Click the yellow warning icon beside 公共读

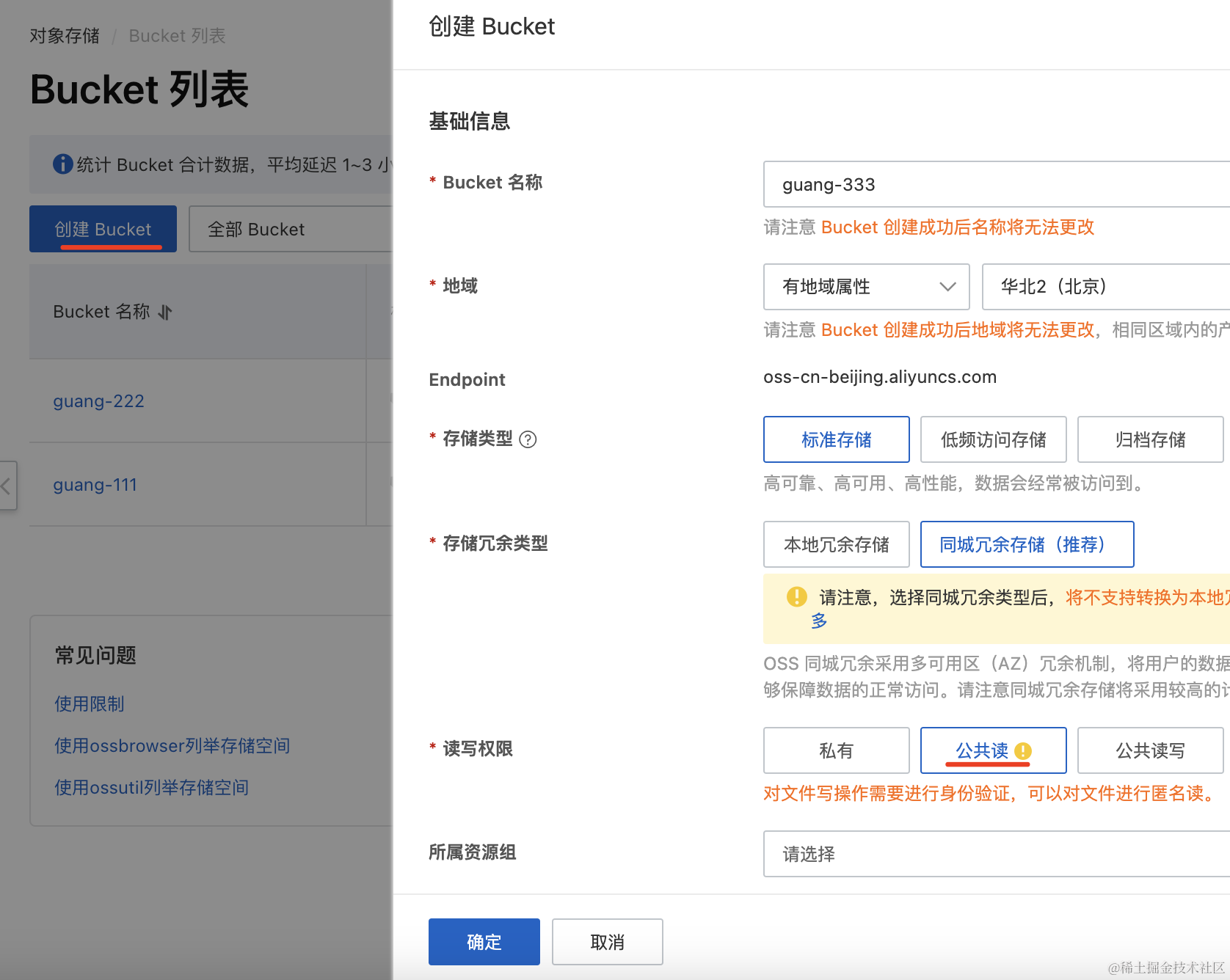pos(1023,751)
